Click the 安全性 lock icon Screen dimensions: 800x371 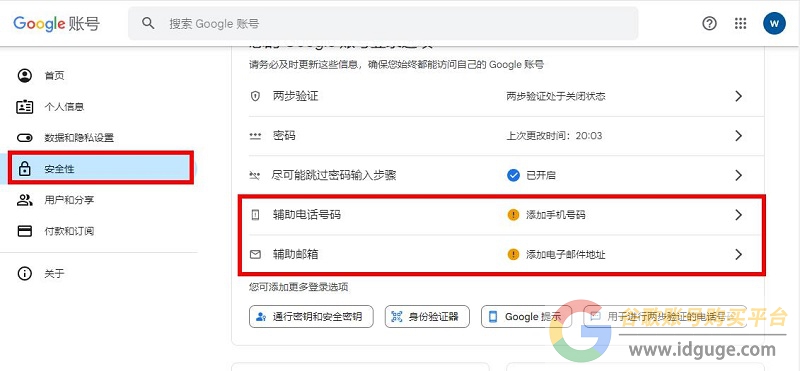(x=24, y=168)
